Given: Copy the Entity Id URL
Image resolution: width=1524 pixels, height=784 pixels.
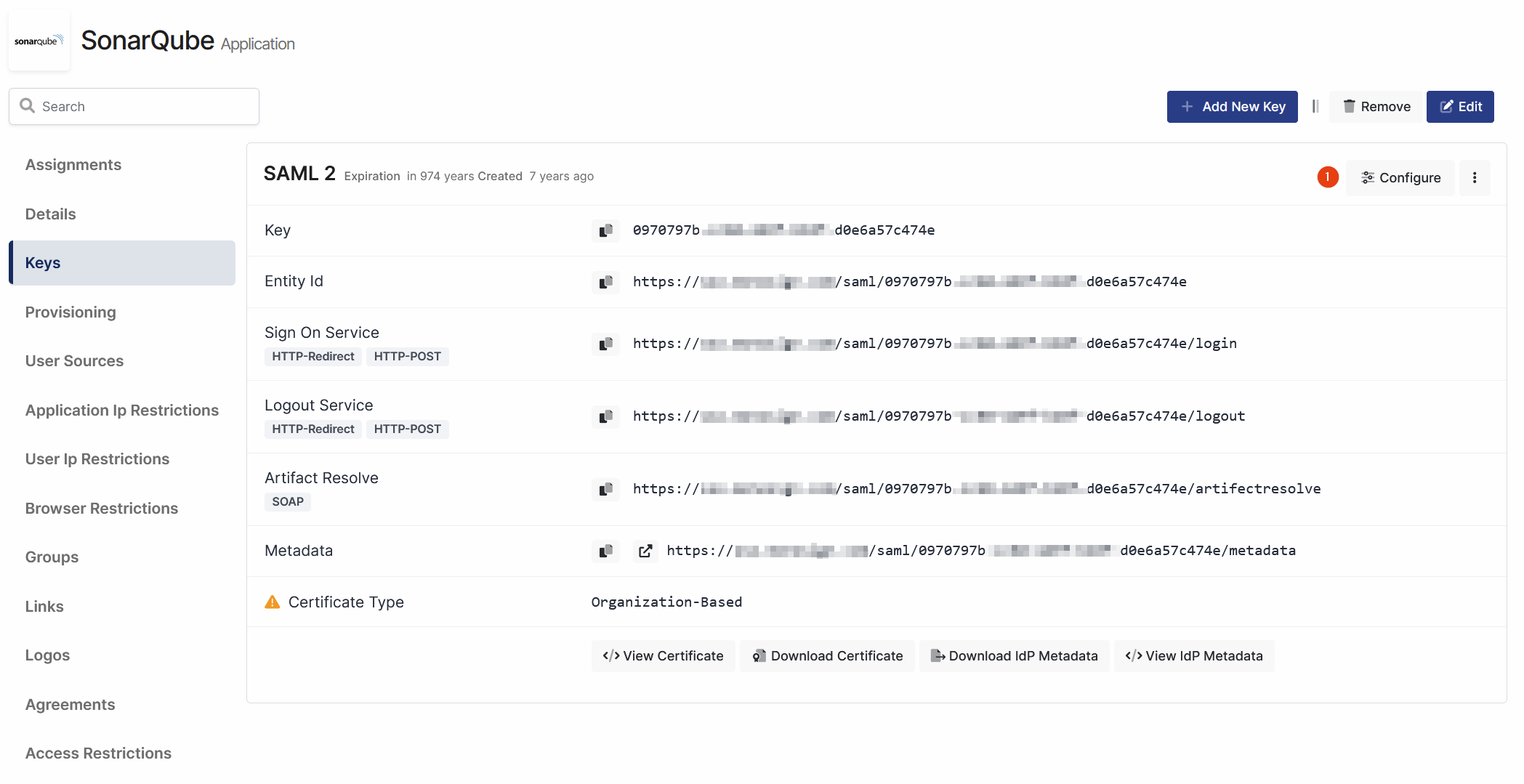Looking at the screenshot, I should pos(605,282).
